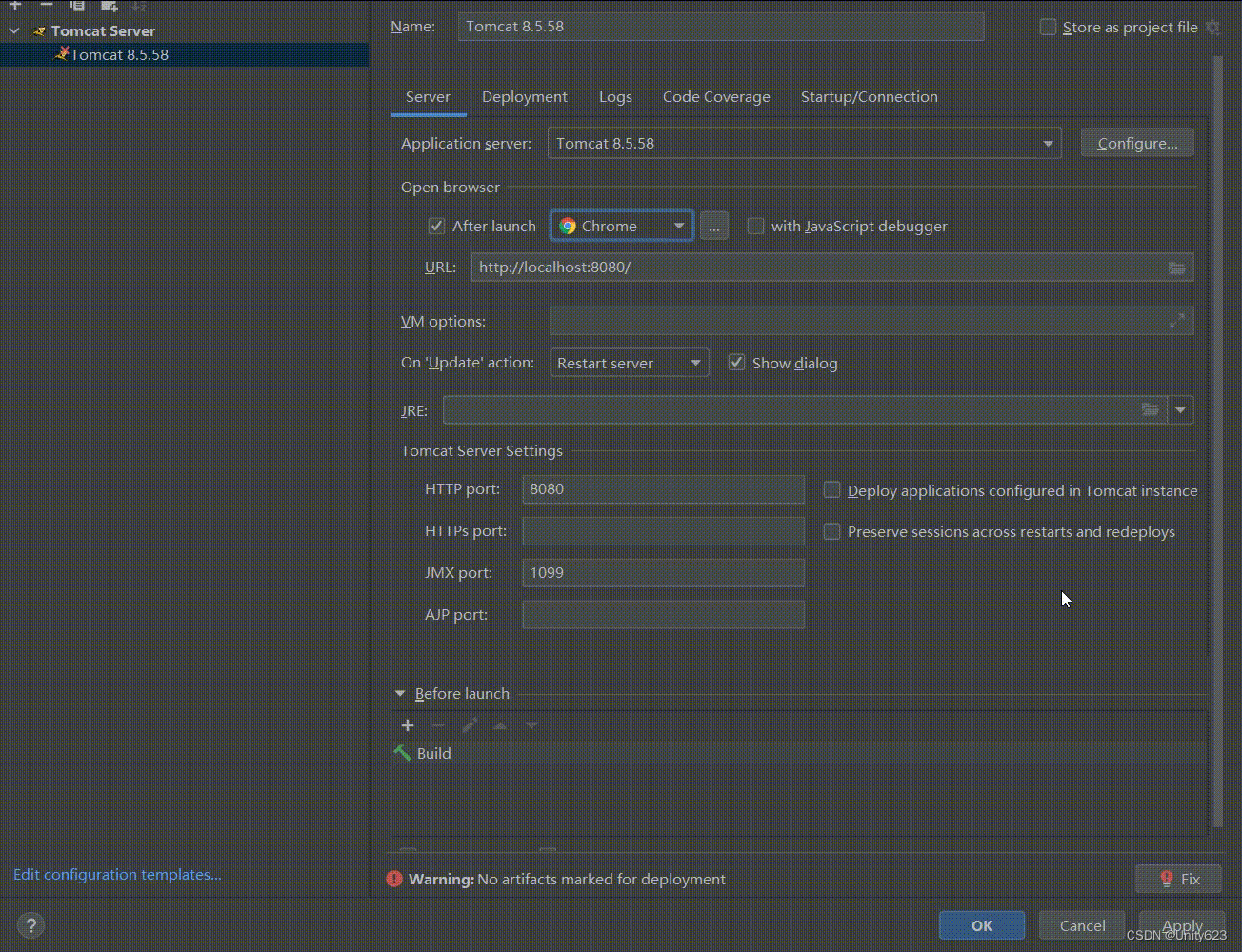Open the JRE dropdown arrow
This screenshot has height=952, width=1242.
(x=1180, y=409)
